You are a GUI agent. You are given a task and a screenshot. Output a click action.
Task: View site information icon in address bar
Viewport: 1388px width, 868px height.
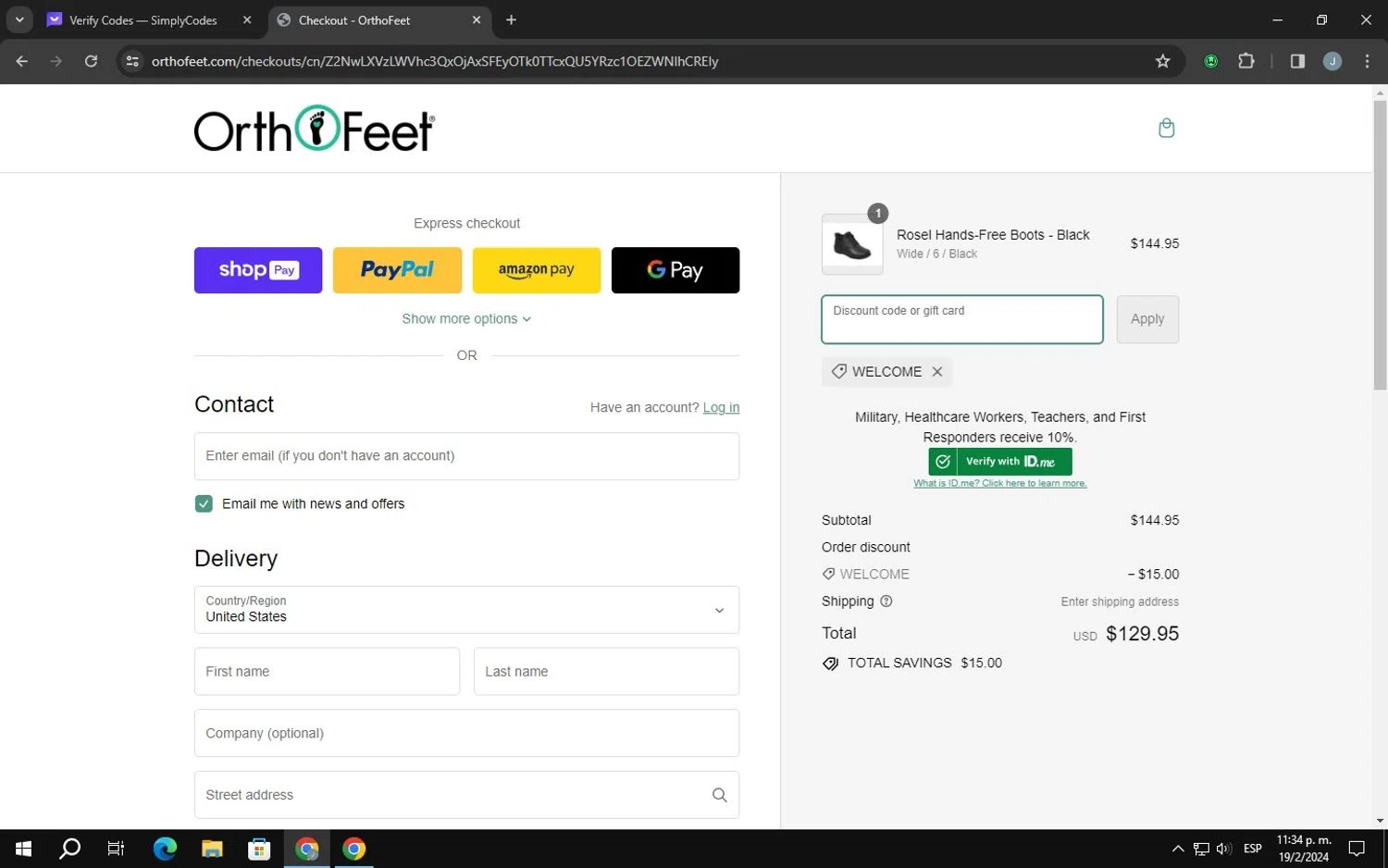(x=132, y=61)
